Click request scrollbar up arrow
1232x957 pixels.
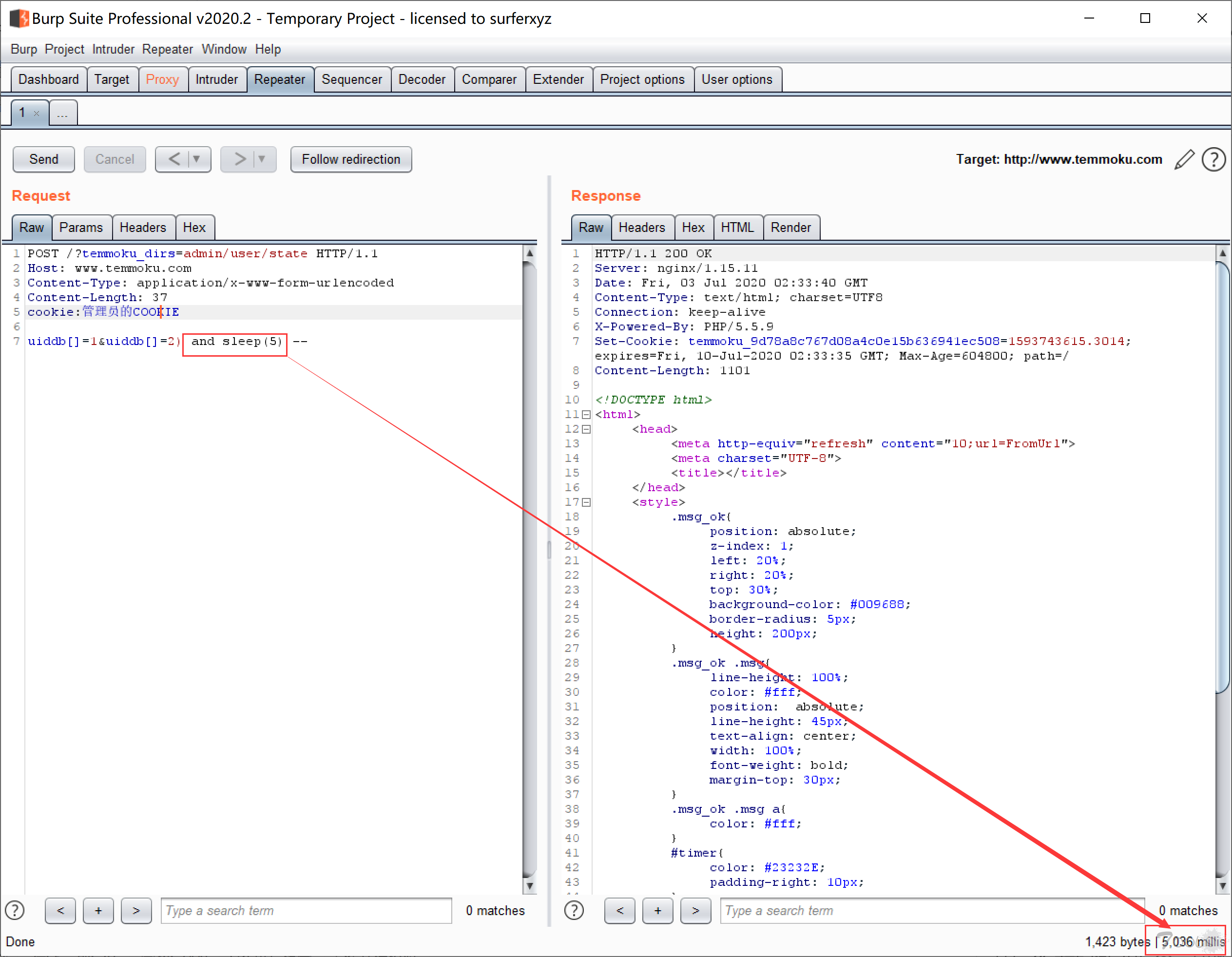coord(529,254)
